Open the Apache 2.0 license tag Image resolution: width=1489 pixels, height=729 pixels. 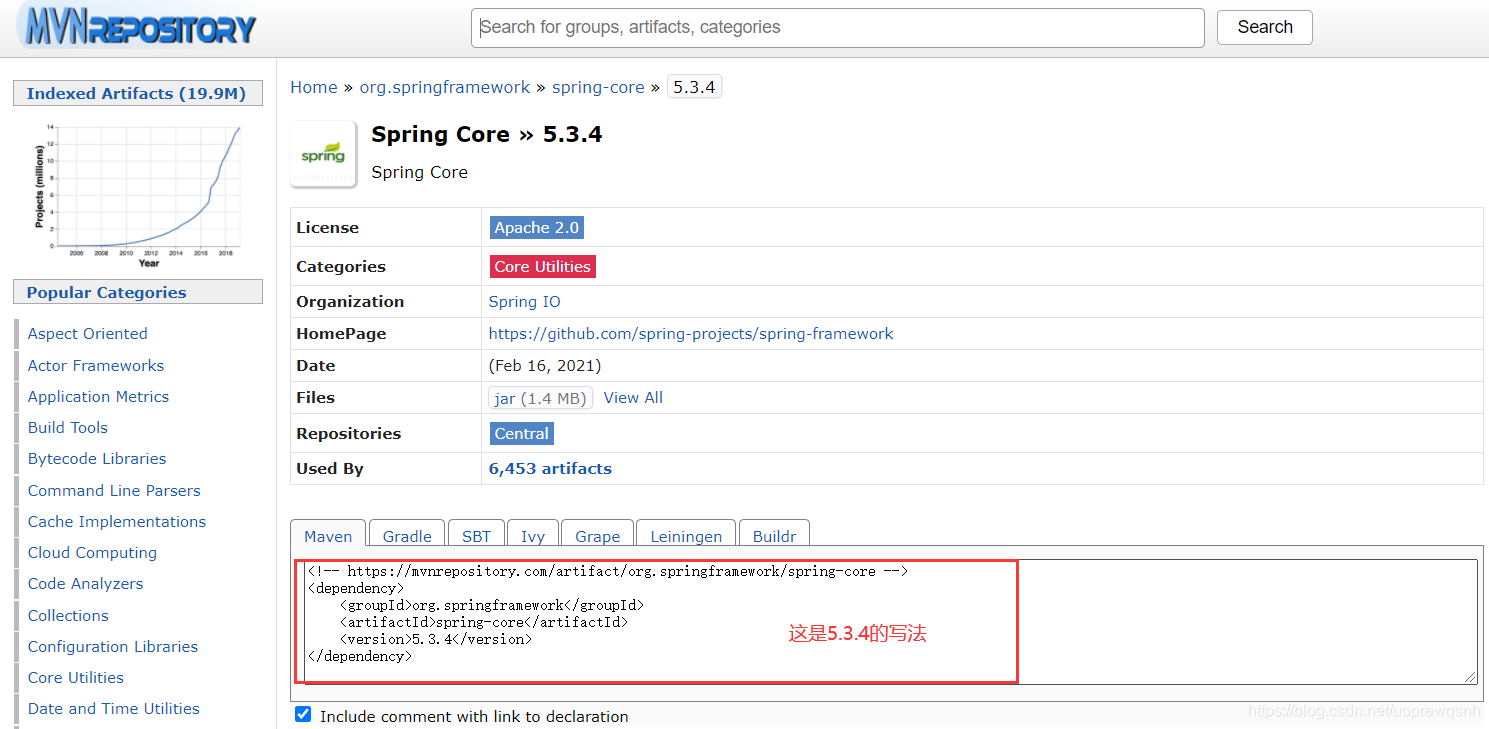[x=536, y=228]
